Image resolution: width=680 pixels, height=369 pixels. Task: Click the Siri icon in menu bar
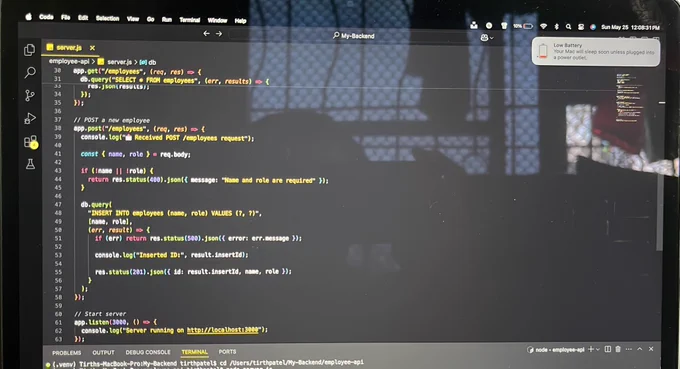(593, 27)
